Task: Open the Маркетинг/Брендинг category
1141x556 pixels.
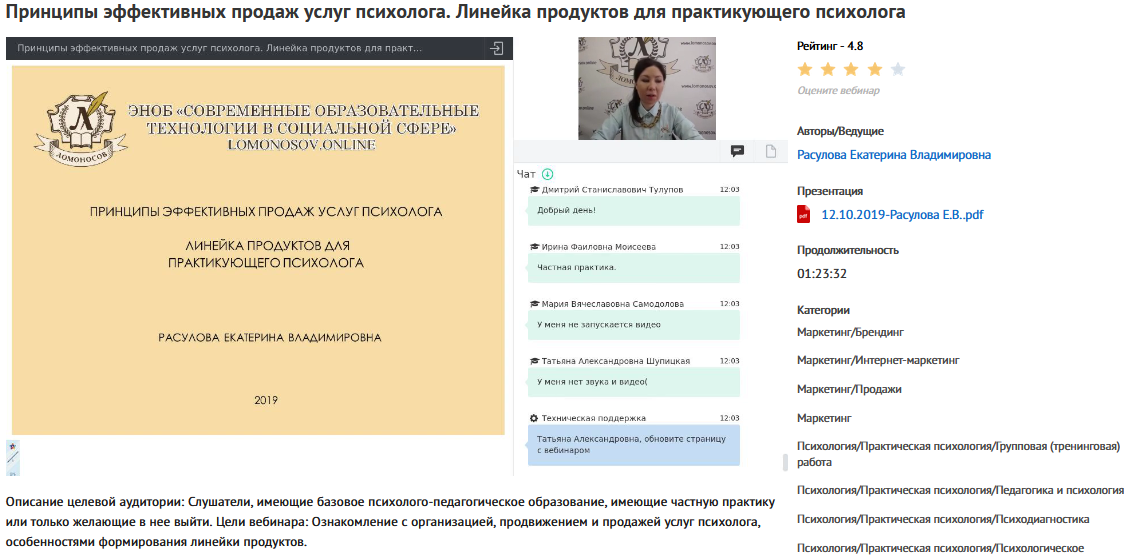Action: 850,332
